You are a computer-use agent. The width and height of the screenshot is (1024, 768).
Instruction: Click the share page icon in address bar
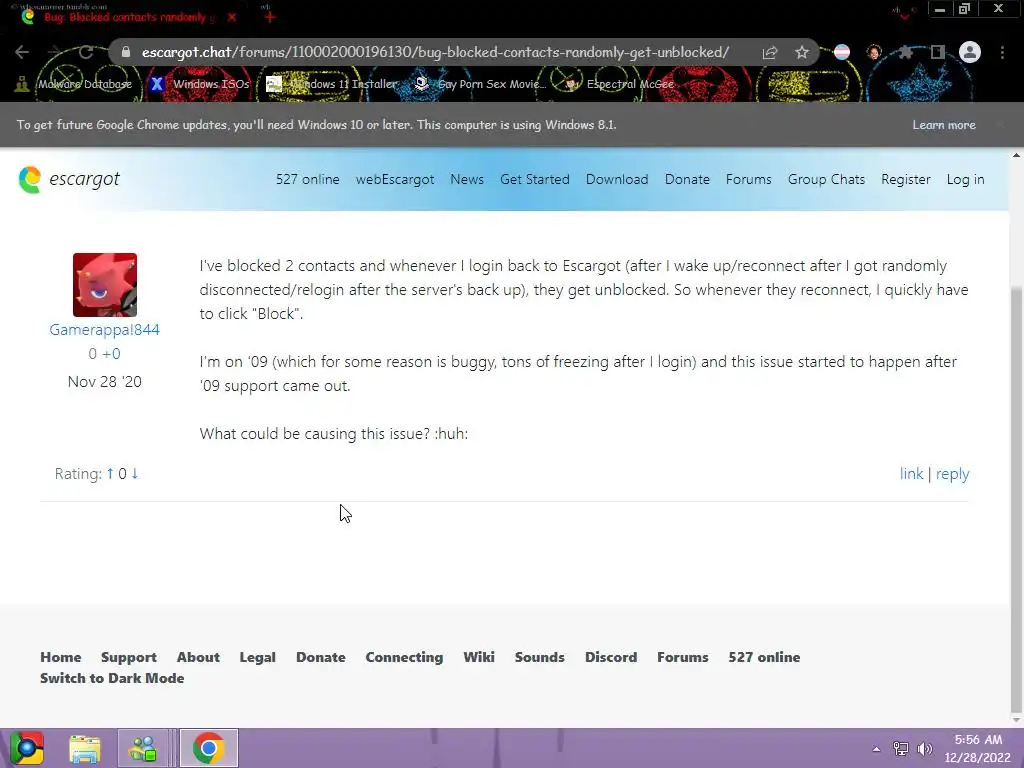(770, 52)
